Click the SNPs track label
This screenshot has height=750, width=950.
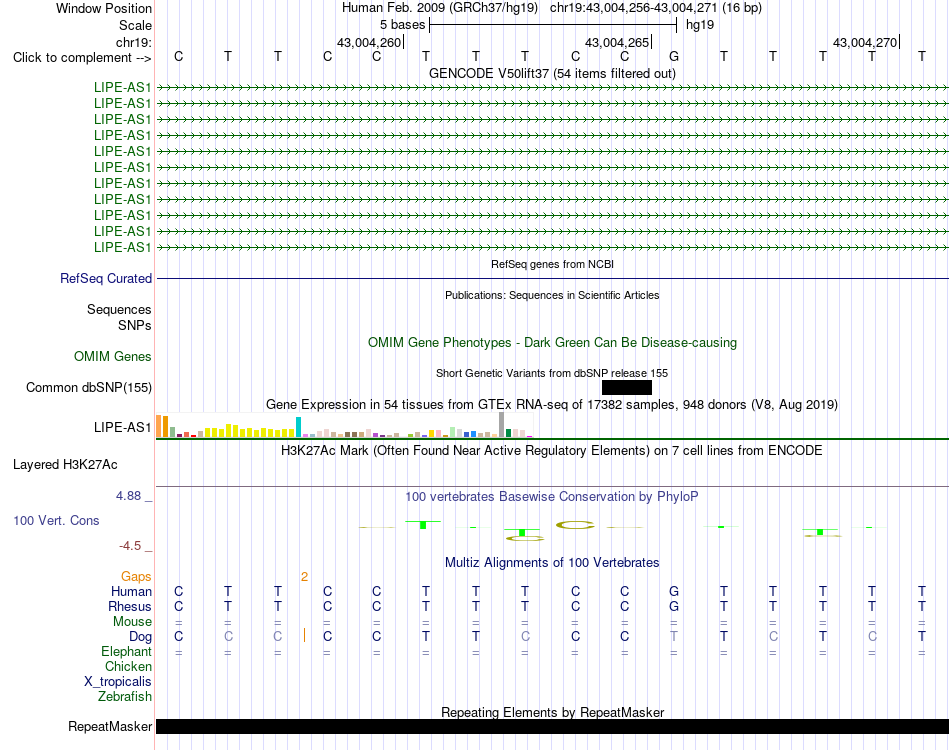click(135, 325)
